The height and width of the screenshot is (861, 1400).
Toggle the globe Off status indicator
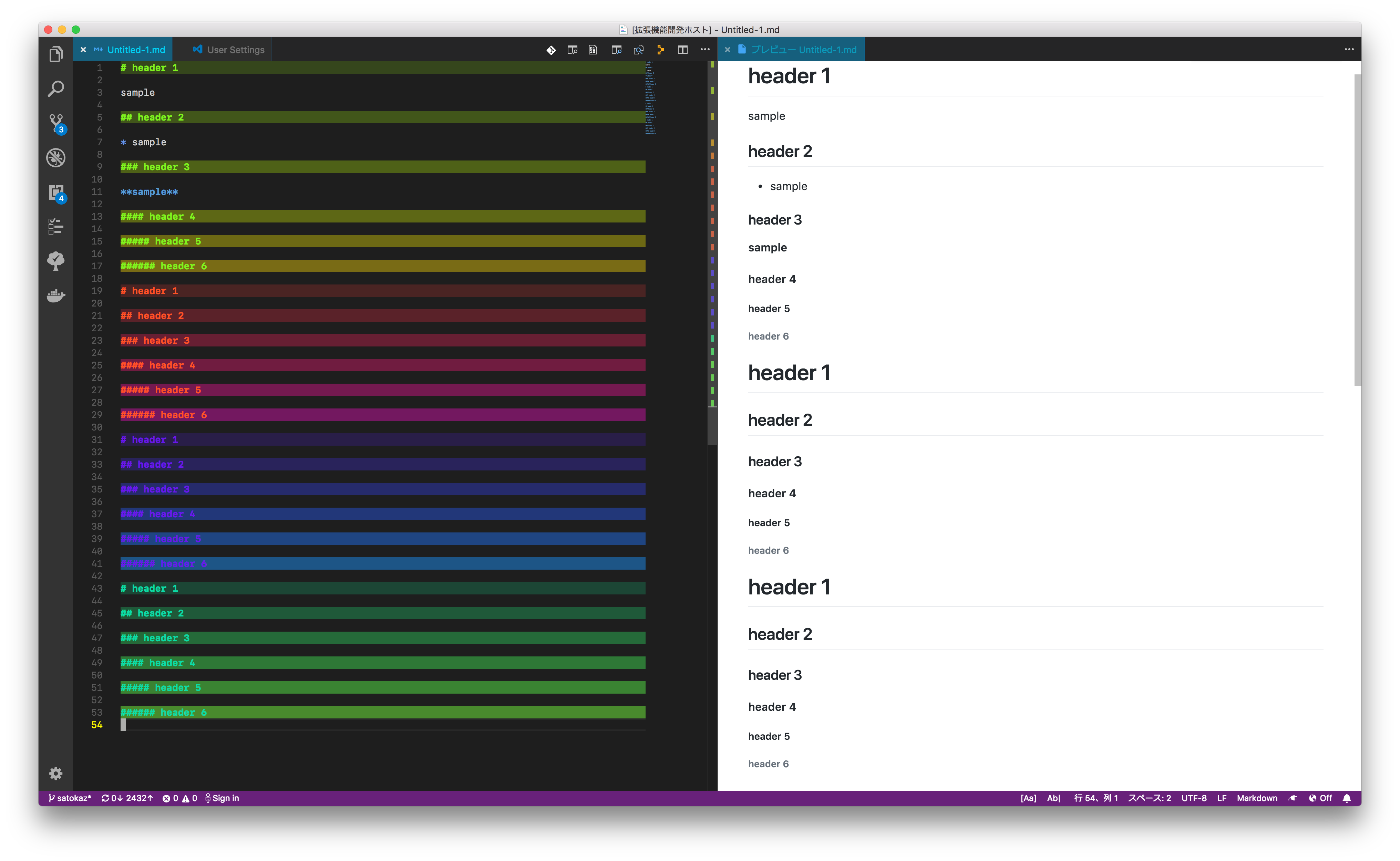(1320, 798)
